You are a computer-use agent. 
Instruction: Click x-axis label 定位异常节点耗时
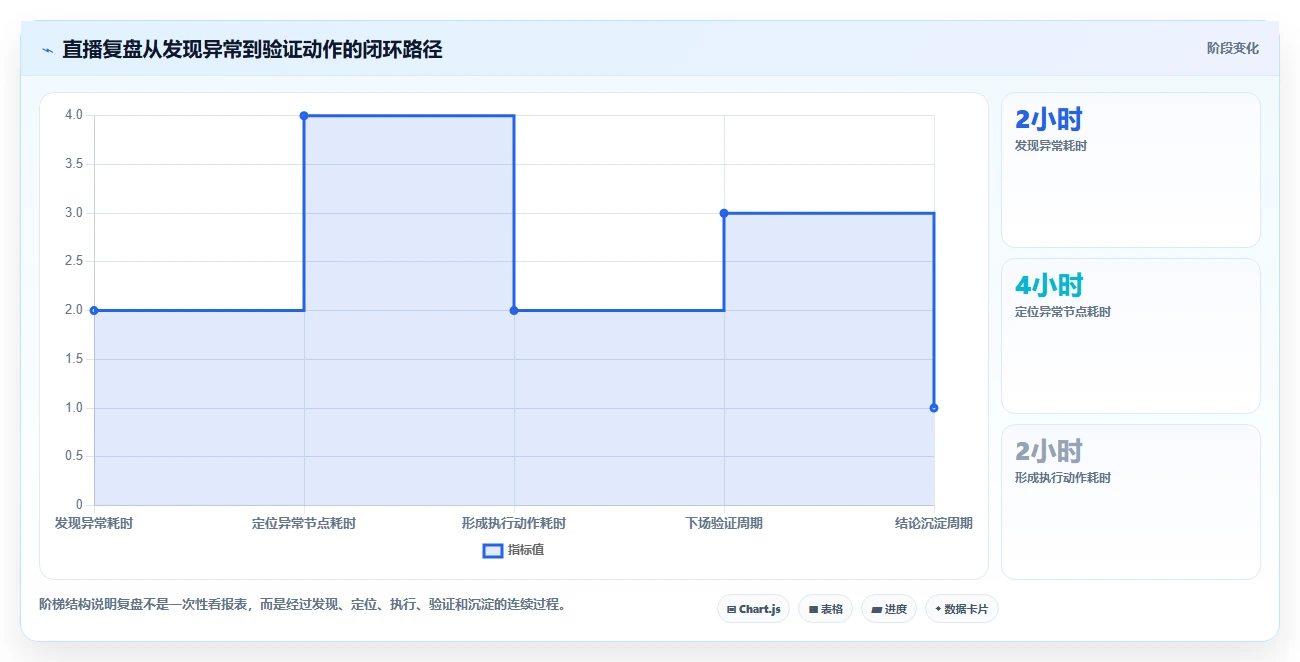click(304, 523)
